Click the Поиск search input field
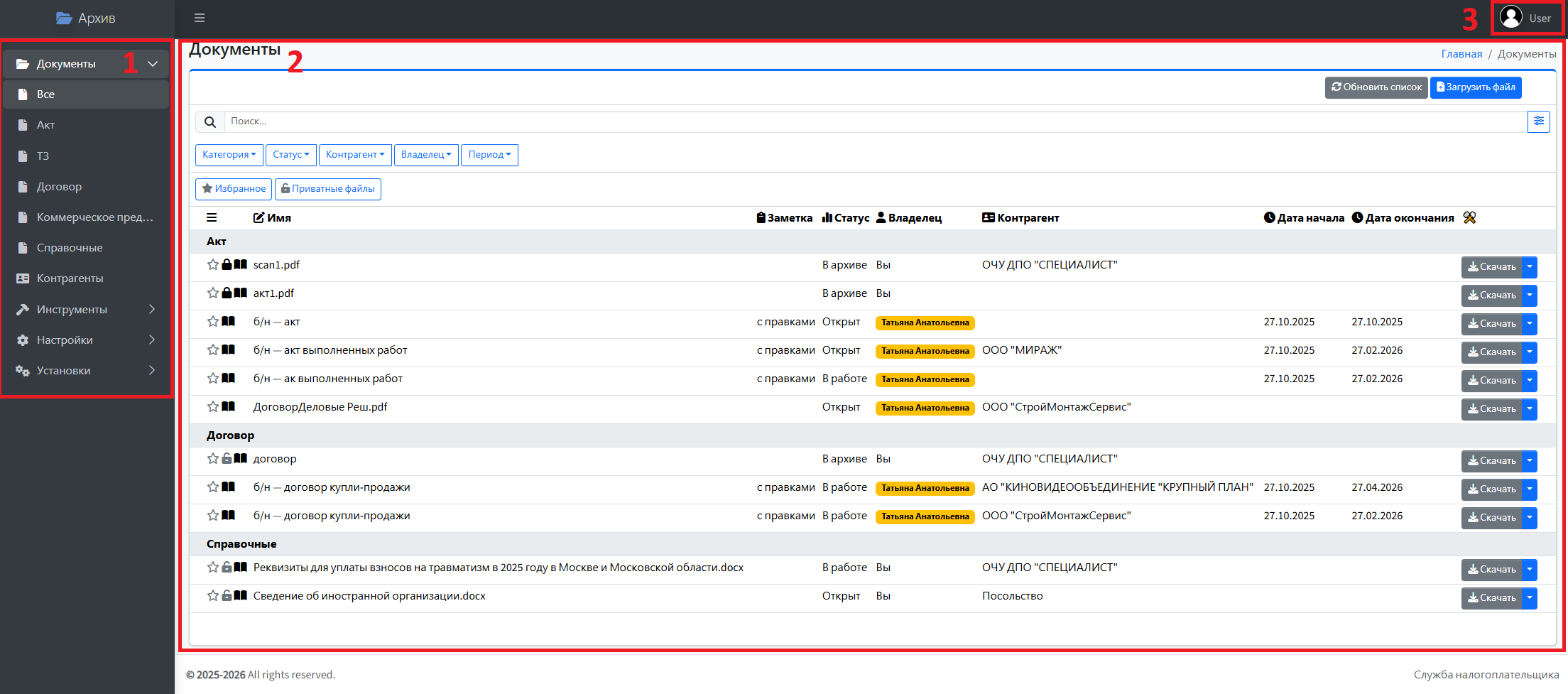The height and width of the screenshot is (694, 1568). click(x=873, y=121)
